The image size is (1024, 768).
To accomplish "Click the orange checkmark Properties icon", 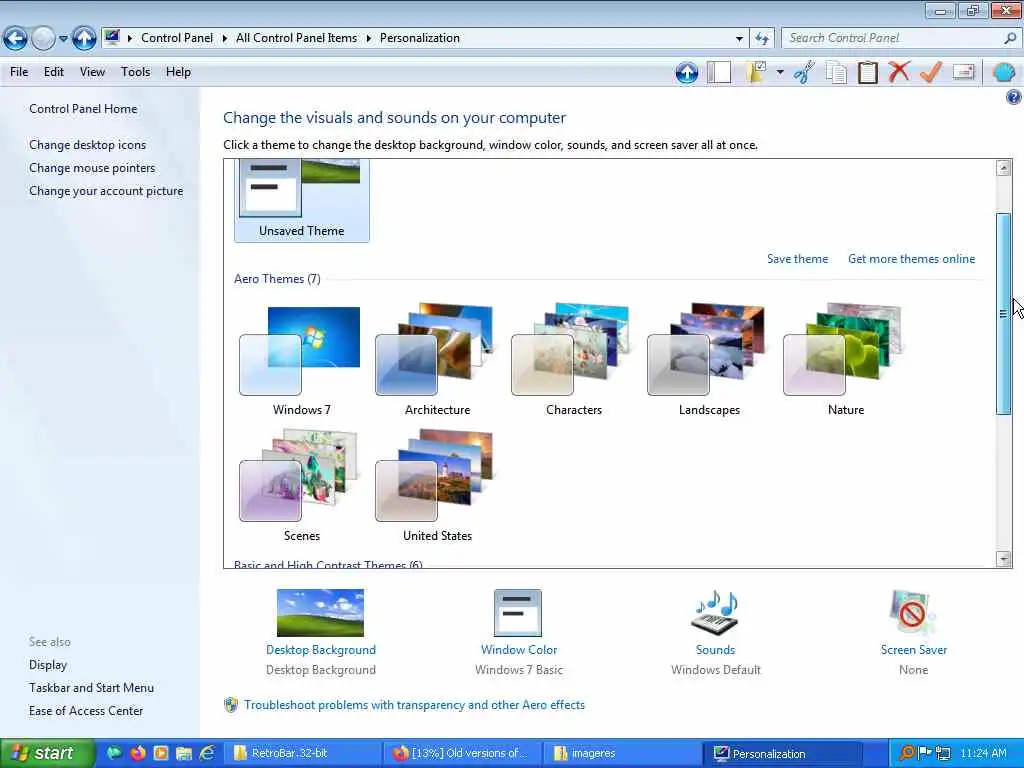I will [931, 72].
